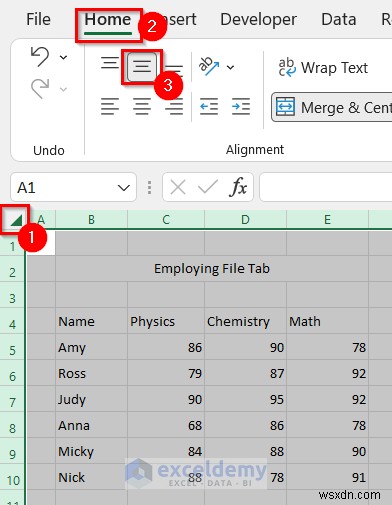Click Nick's Math score 91
The image size is (392, 505).
click(x=327, y=477)
